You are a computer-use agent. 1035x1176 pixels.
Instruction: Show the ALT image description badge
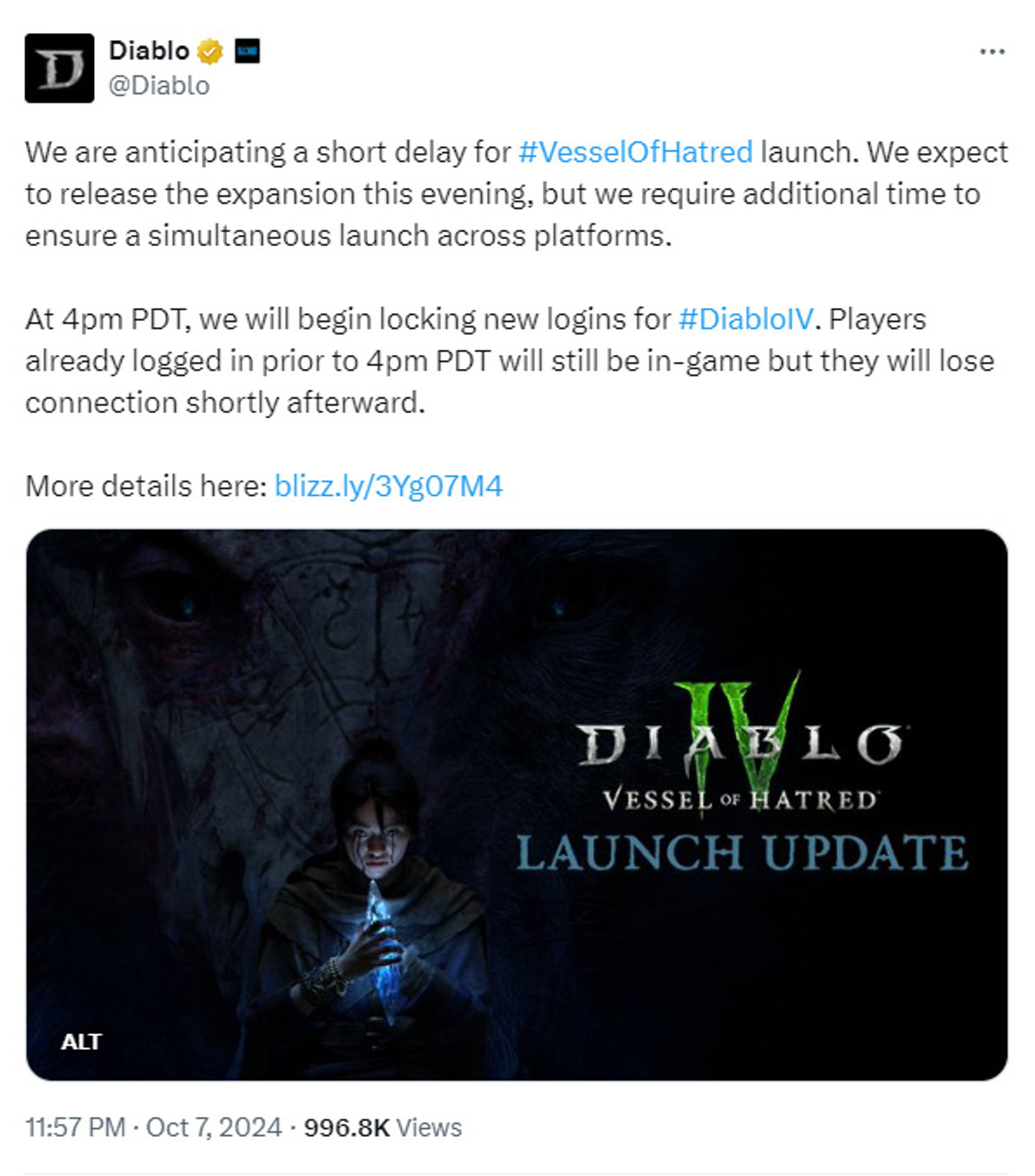[x=82, y=1041]
